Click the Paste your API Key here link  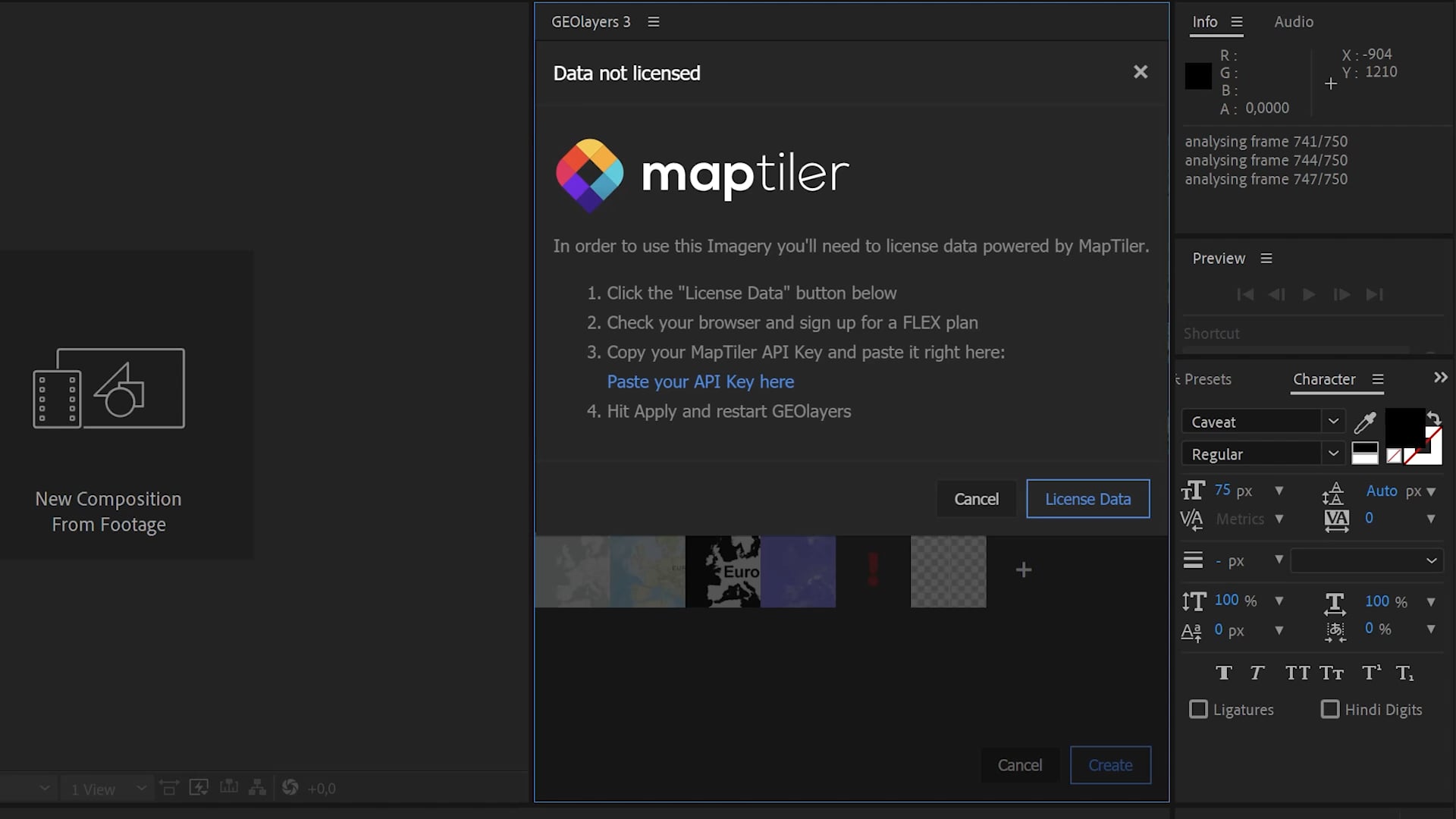click(700, 381)
